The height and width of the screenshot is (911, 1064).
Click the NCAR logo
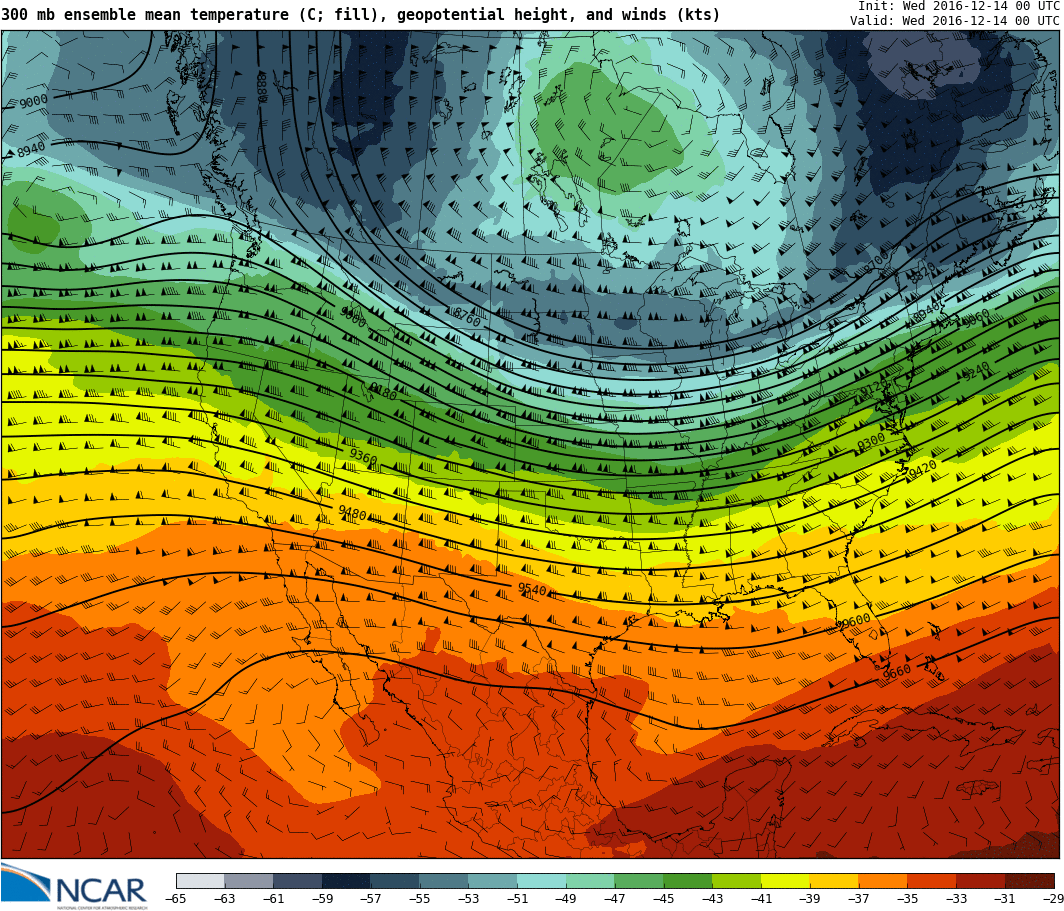click(x=73, y=886)
